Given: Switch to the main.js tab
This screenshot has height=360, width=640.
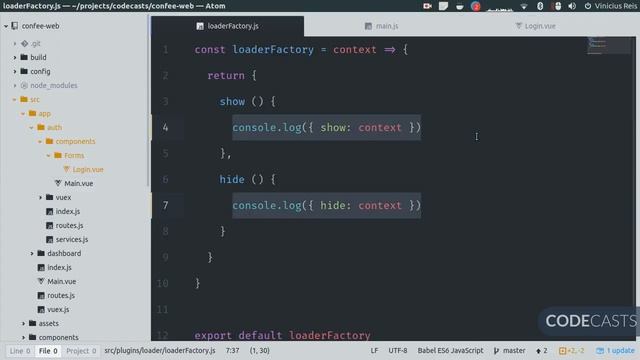Looking at the screenshot, I should click(x=381, y=26).
